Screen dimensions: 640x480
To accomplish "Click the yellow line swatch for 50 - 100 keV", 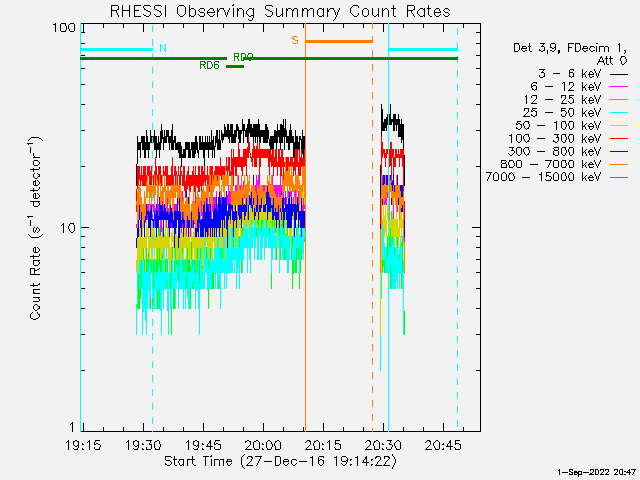I will point(619,126).
